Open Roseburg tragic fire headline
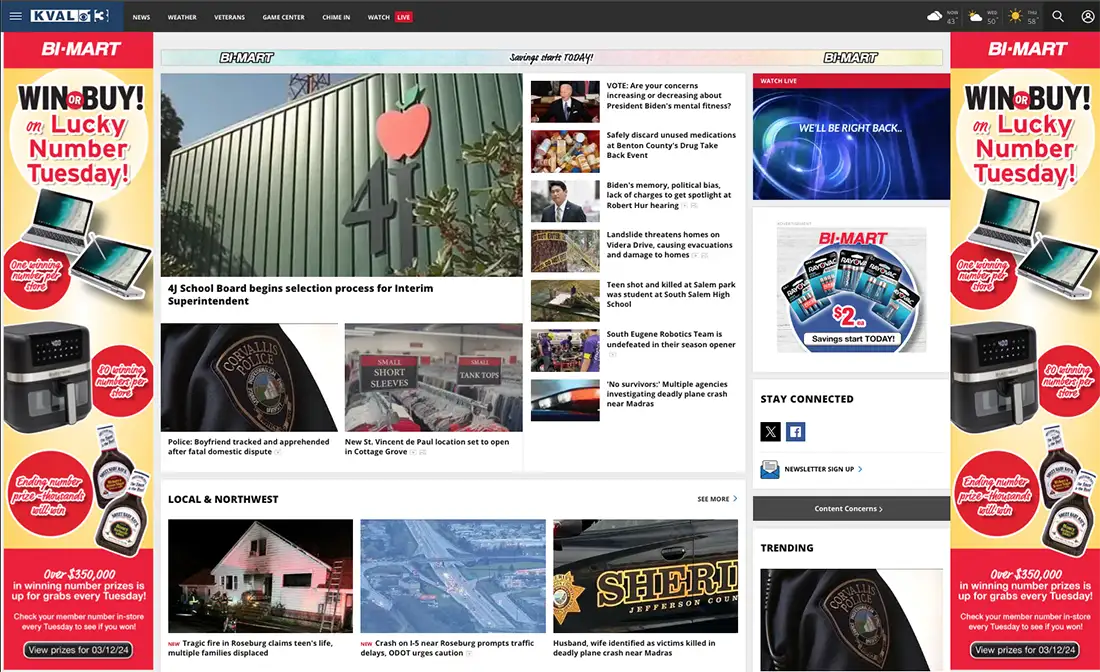Image resolution: width=1100 pixels, height=672 pixels. [x=250, y=647]
